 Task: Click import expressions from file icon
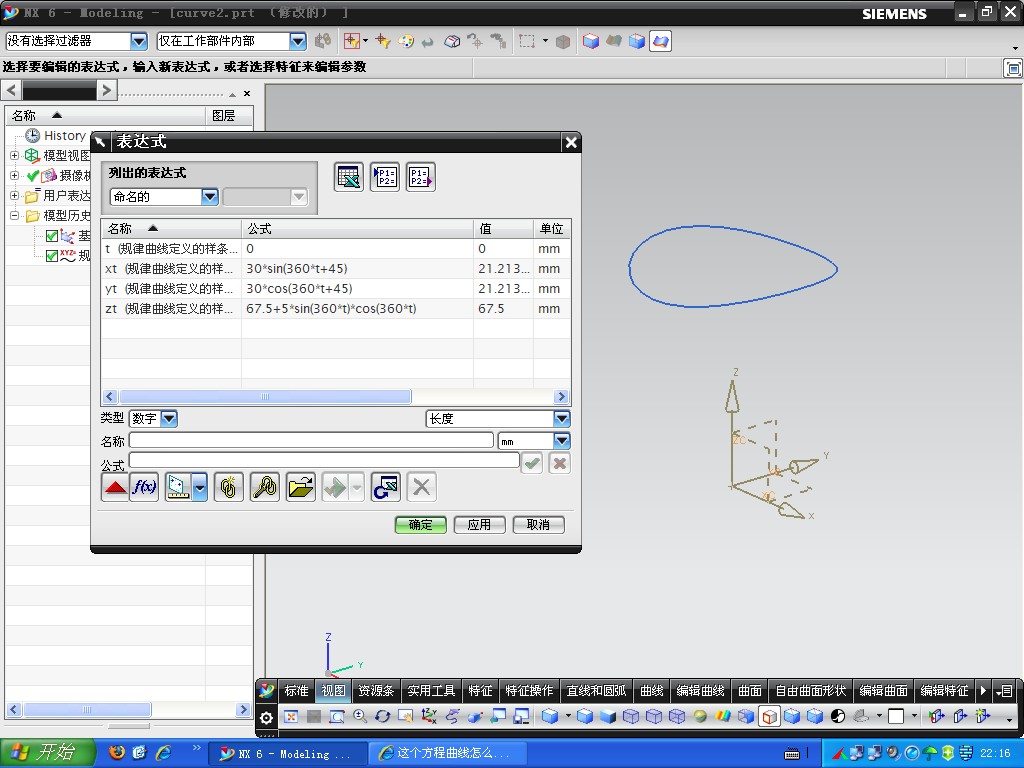[x=385, y=177]
